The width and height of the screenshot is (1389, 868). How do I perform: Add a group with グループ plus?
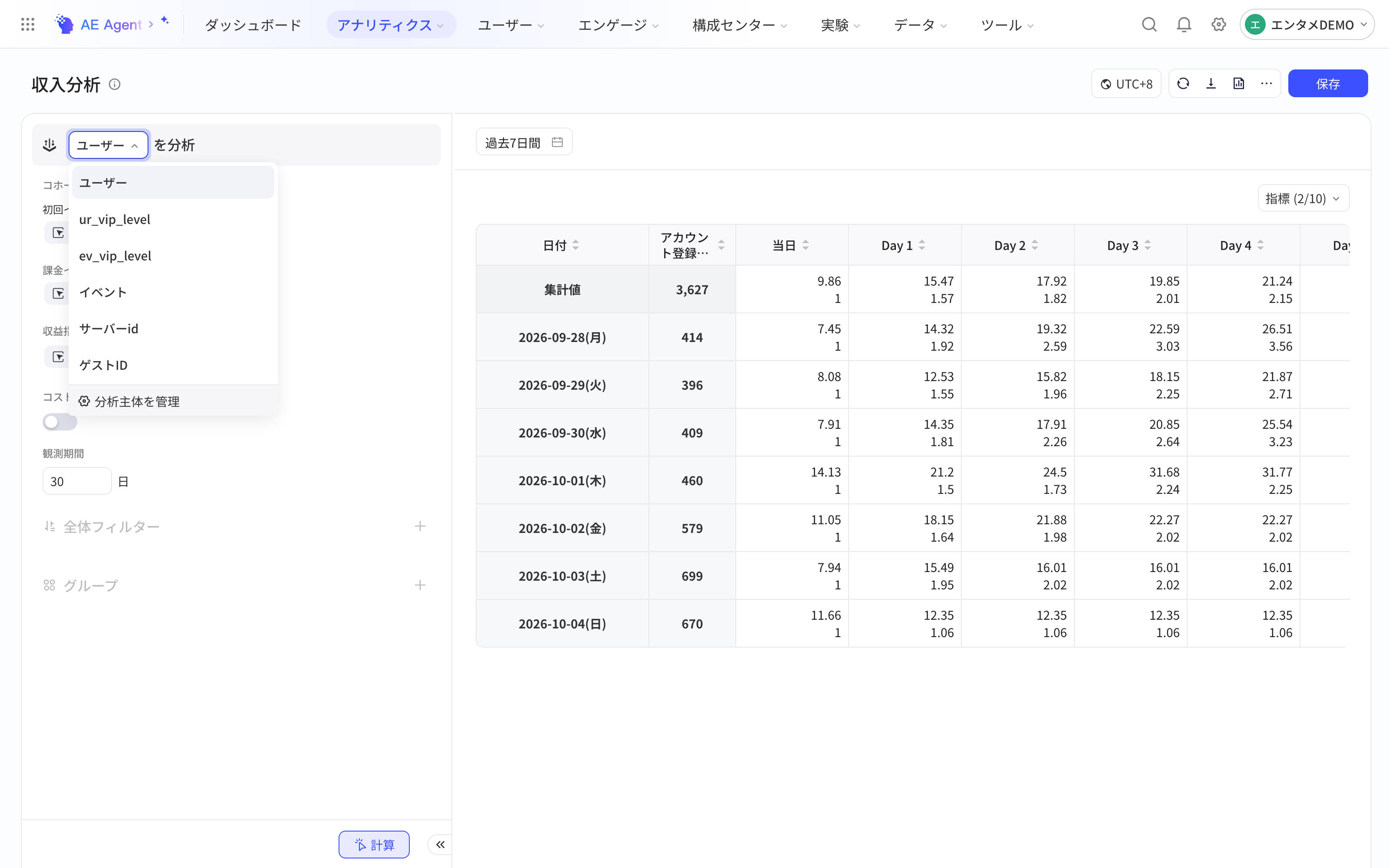pyautogui.click(x=420, y=585)
